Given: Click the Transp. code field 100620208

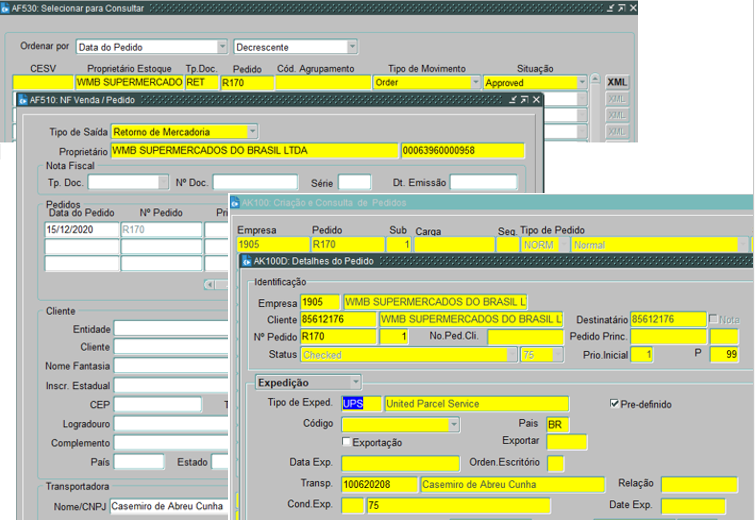Looking at the screenshot, I should (x=377, y=484).
